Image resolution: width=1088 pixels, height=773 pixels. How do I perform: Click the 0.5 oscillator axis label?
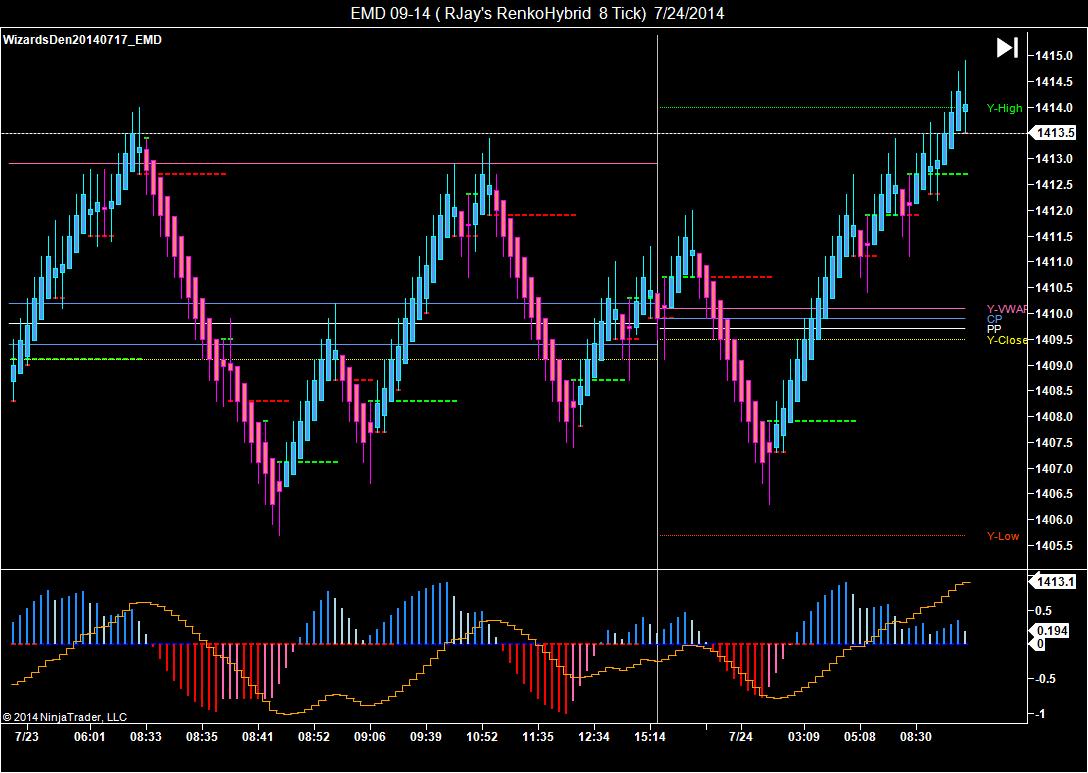click(1043, 611)
